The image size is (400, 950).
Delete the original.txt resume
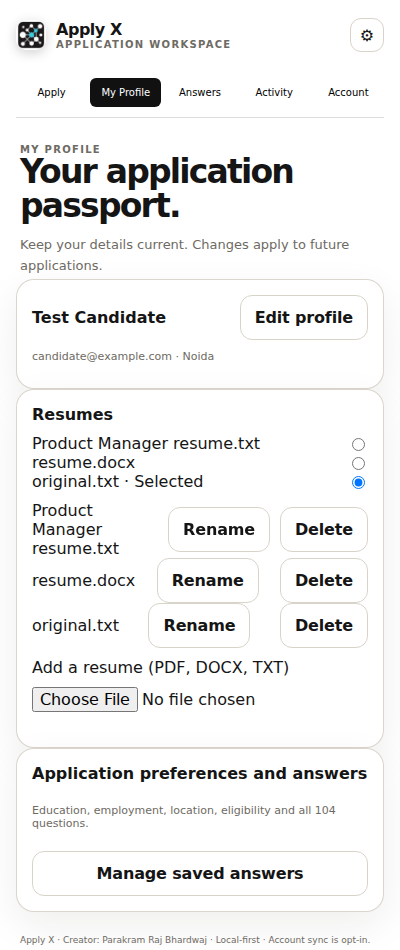coord(324,625)
